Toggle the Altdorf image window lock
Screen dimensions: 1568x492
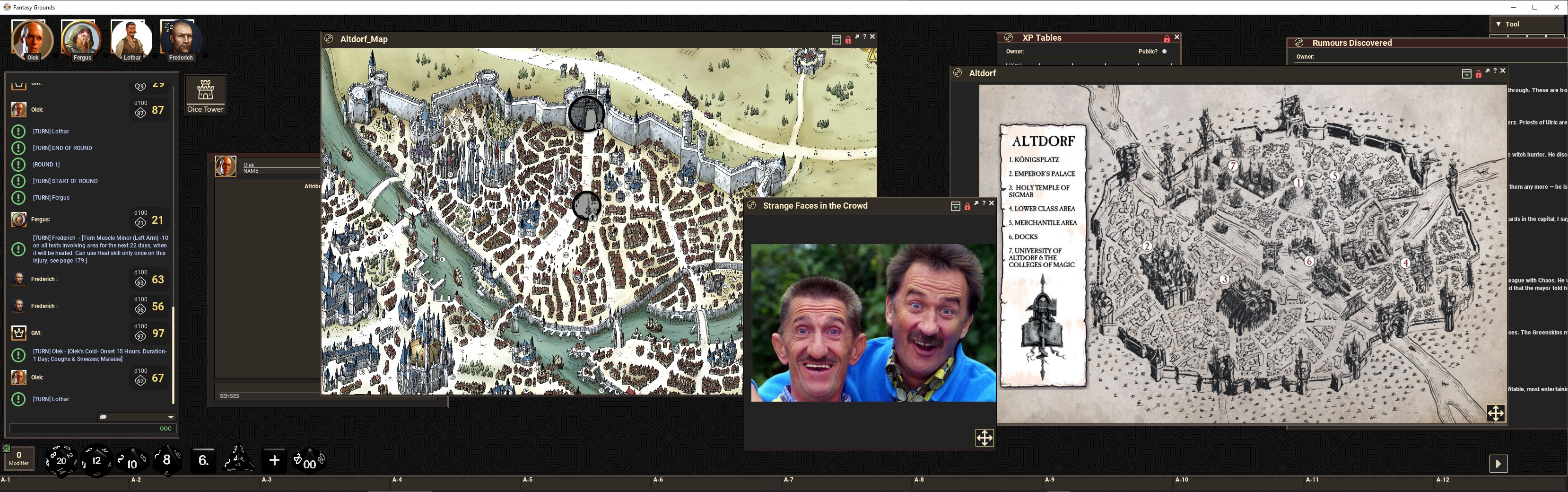[x=1479, y=74]
